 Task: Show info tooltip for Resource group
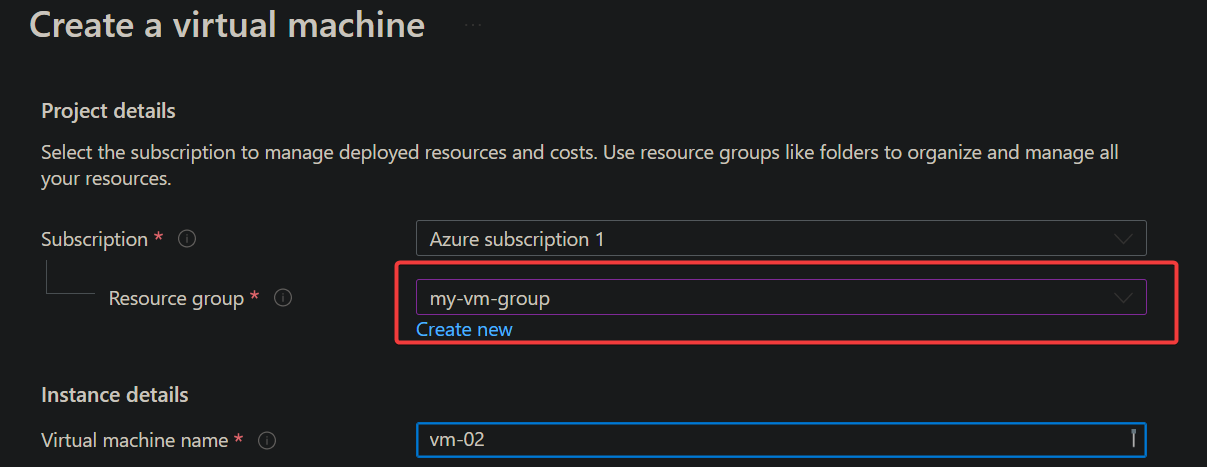click(283, 298)
